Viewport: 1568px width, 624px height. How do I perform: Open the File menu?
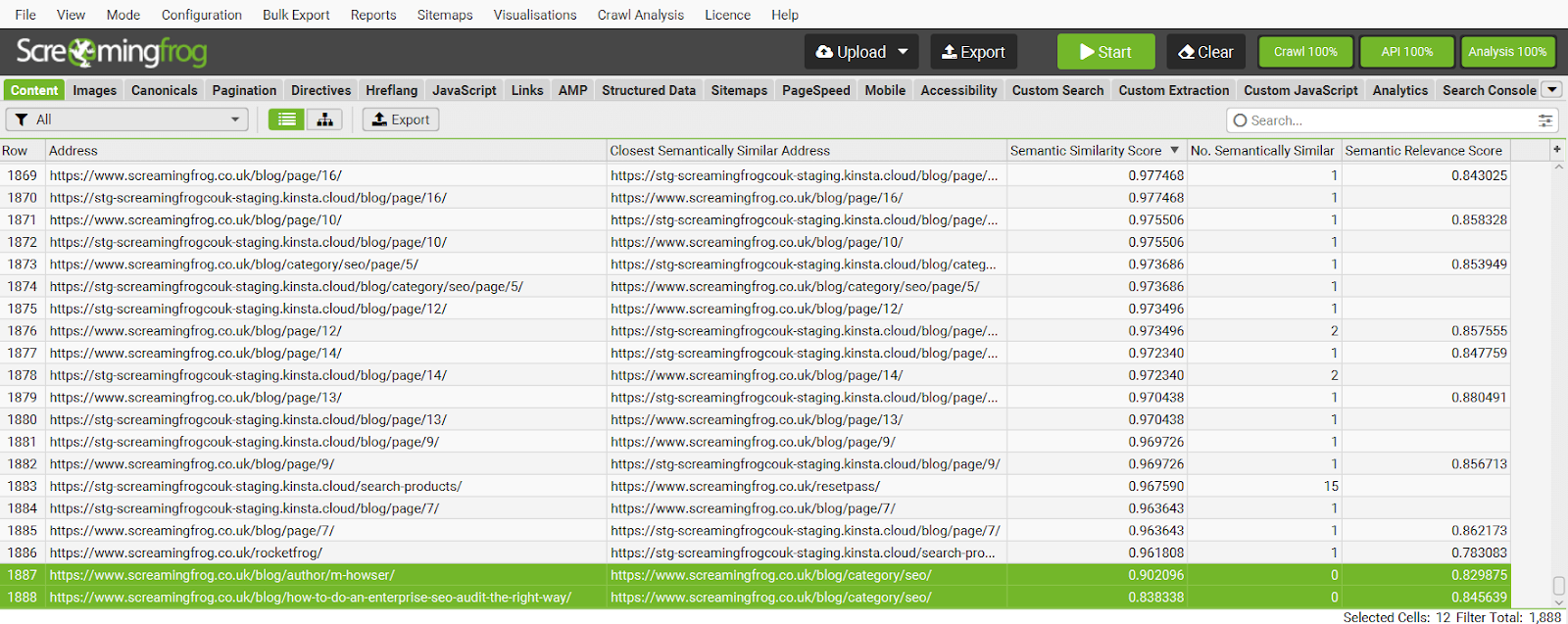pyautogui.click(x=25, y=15)
